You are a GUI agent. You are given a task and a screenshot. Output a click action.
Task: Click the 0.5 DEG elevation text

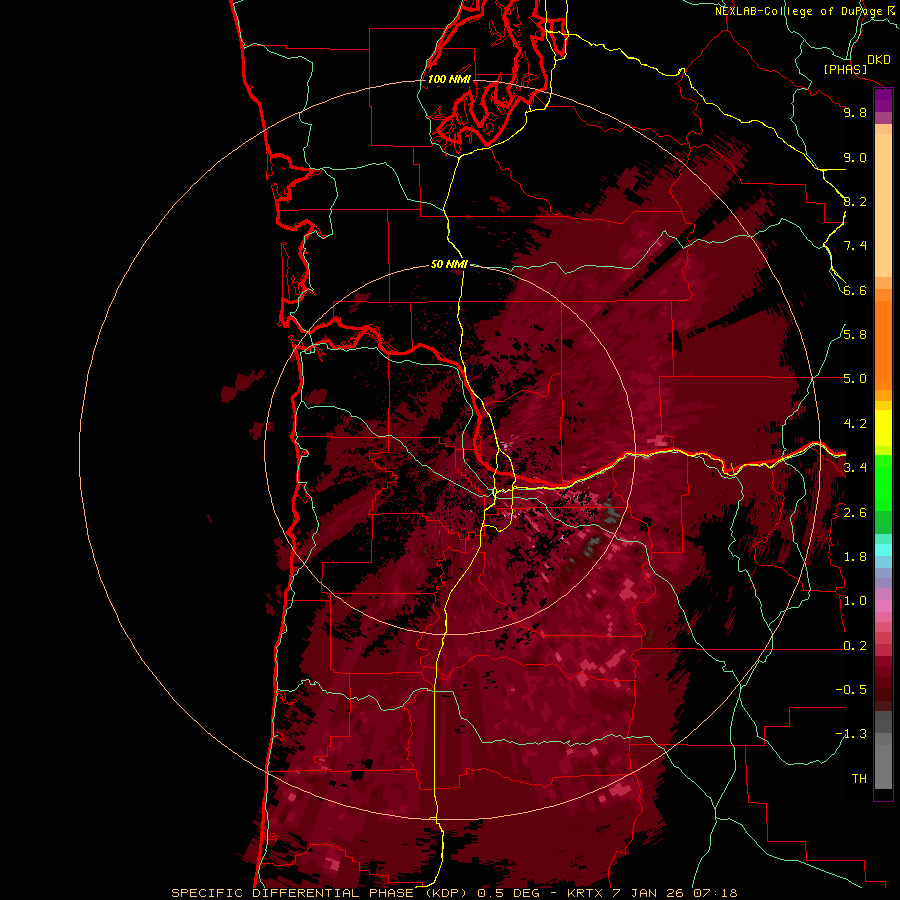point(511,893)
